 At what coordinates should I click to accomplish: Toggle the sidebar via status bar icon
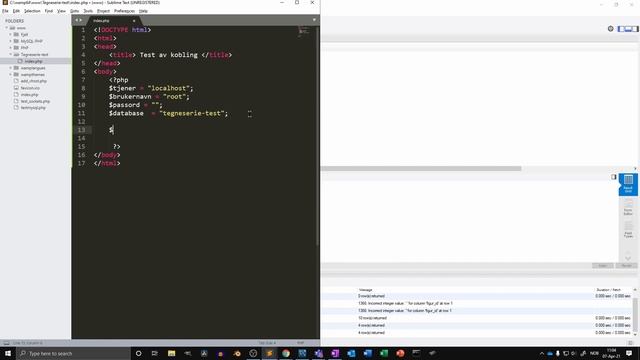tap(6, 343)
